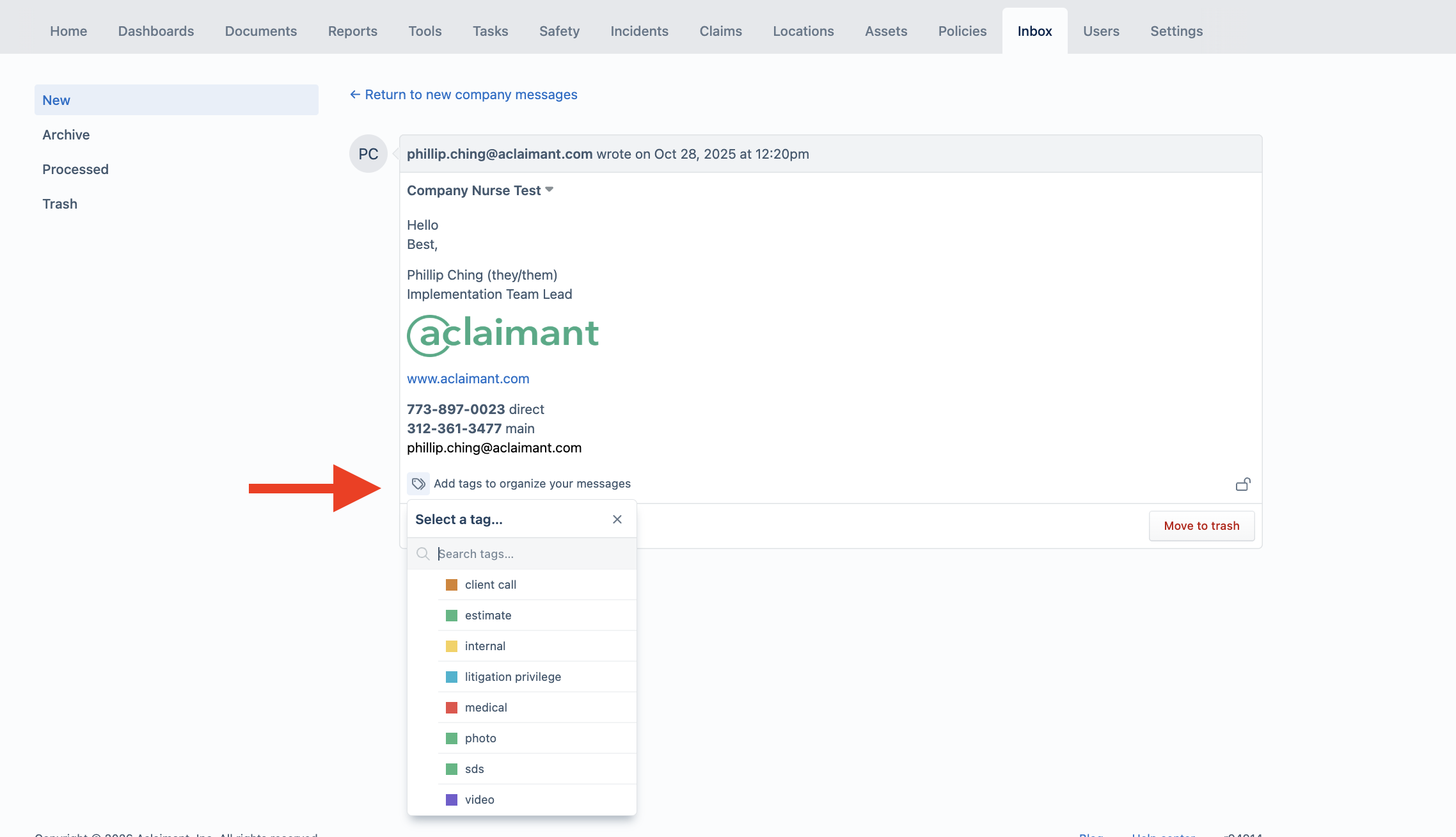Switch to the Dashboards tab
Viewport: 1456px width, 837px height.
click(x=156, y=31)
